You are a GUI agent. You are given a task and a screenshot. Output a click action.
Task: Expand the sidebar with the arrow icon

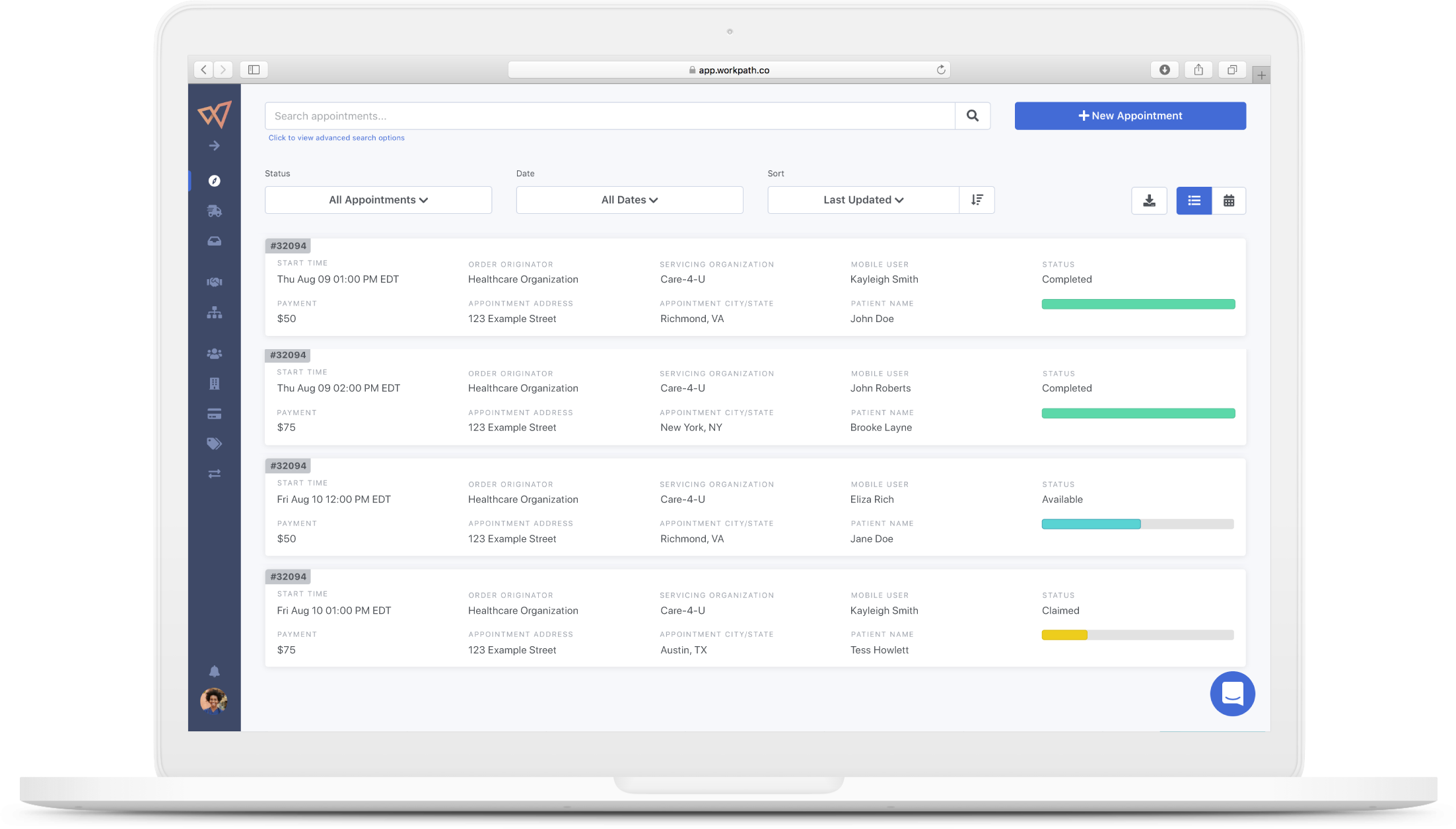pyautogui.click(x=214, y=146)
